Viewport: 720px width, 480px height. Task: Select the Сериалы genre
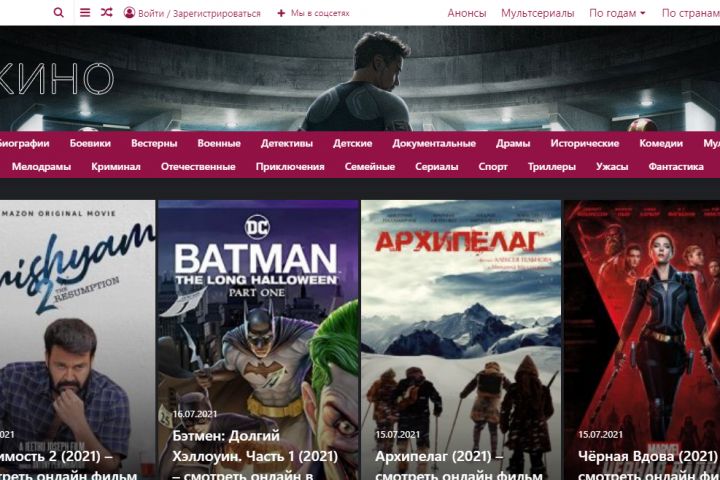tap(436, 167)
